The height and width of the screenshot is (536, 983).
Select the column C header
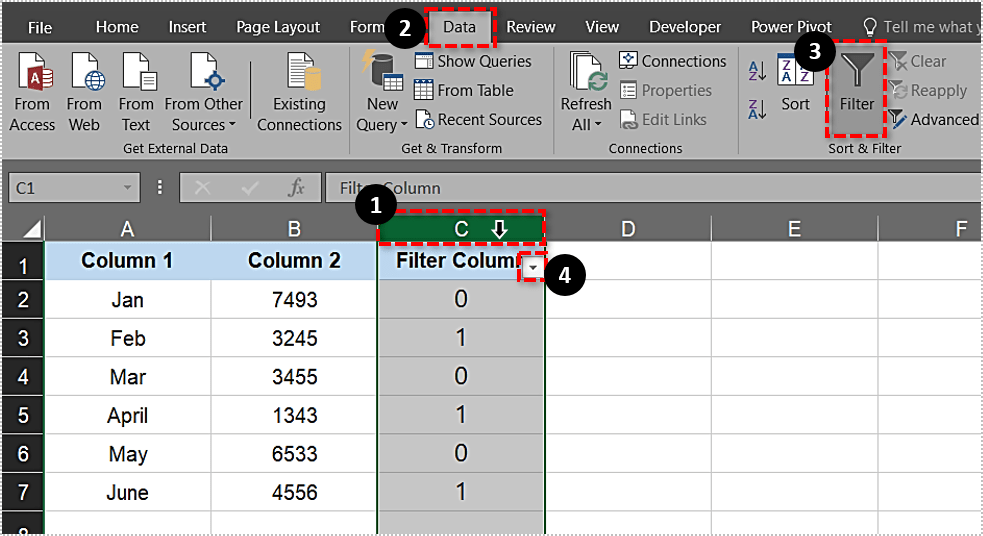461,229
